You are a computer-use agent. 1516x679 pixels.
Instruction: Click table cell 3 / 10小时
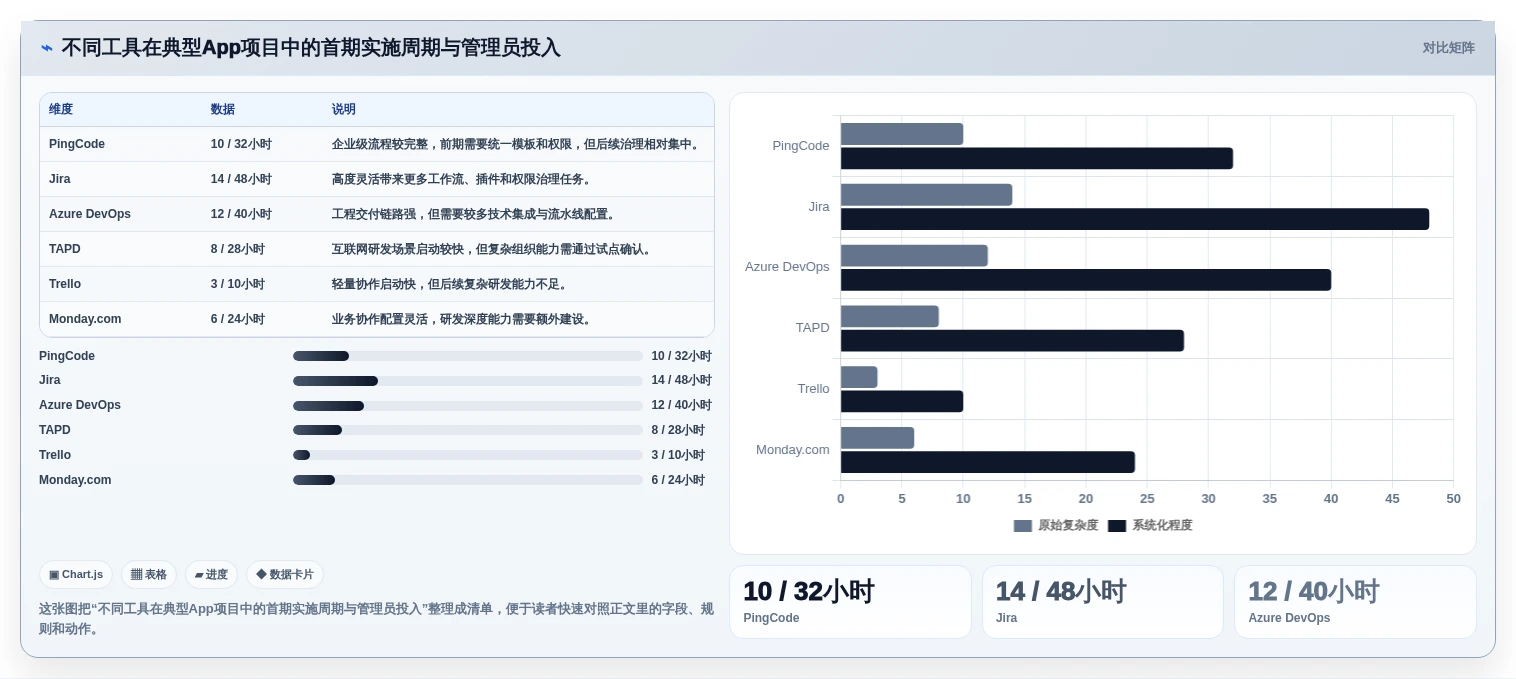pyautogui.click(x=238, y=284)
